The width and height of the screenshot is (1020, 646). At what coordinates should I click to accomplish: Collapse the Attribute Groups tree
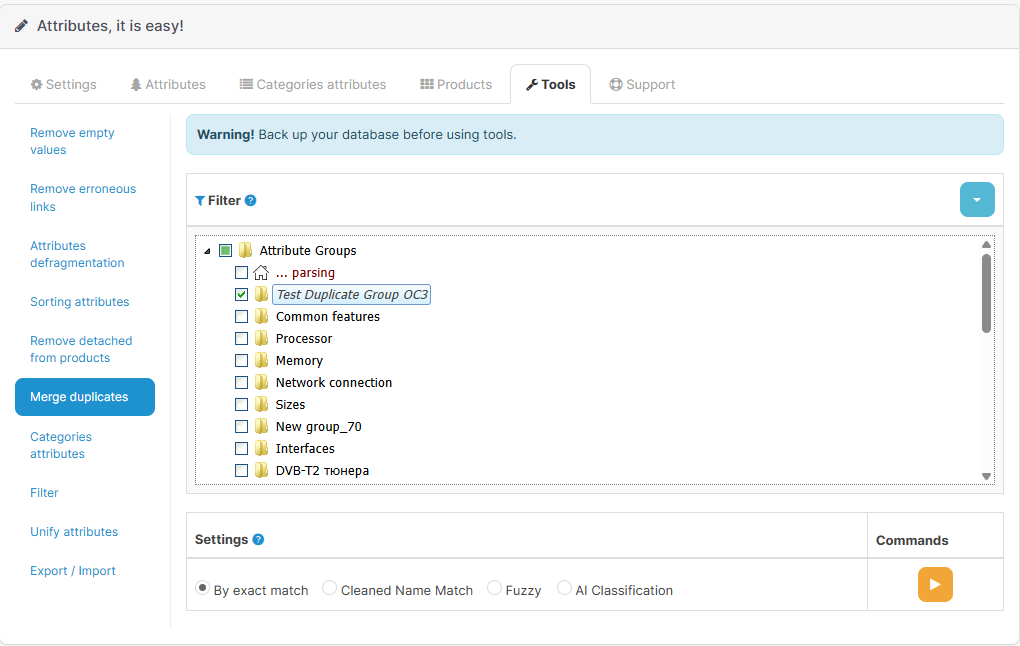pos(207,250)
